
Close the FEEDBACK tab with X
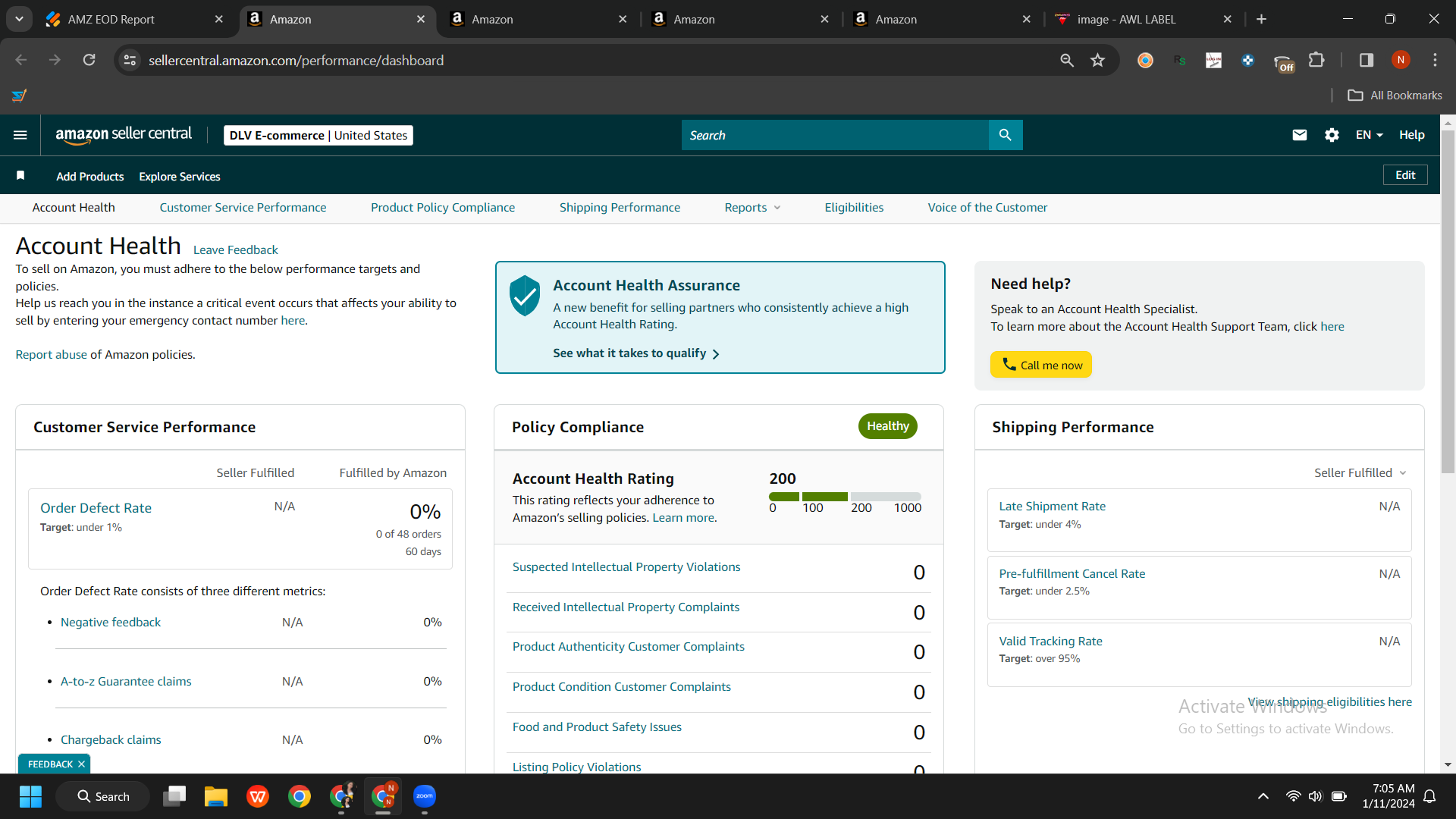[x=81, y=764]
